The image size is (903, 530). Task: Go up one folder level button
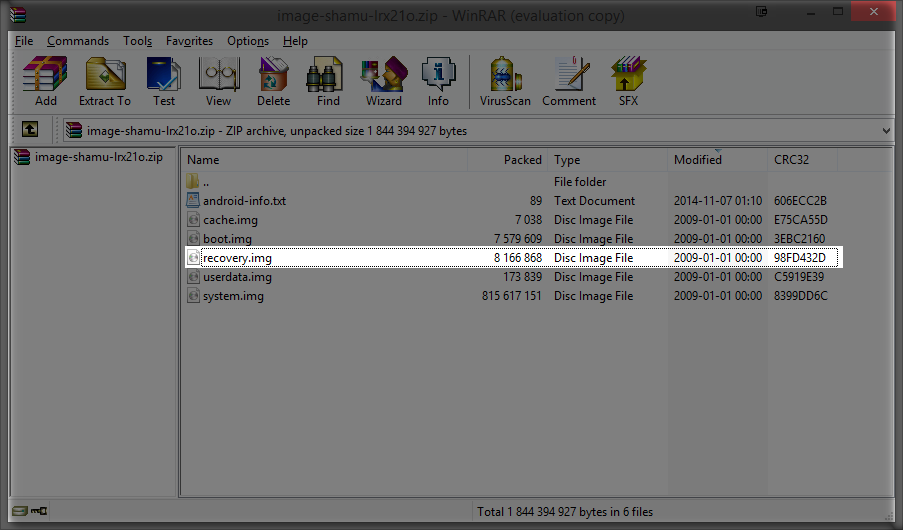click(x=30, y=130)
